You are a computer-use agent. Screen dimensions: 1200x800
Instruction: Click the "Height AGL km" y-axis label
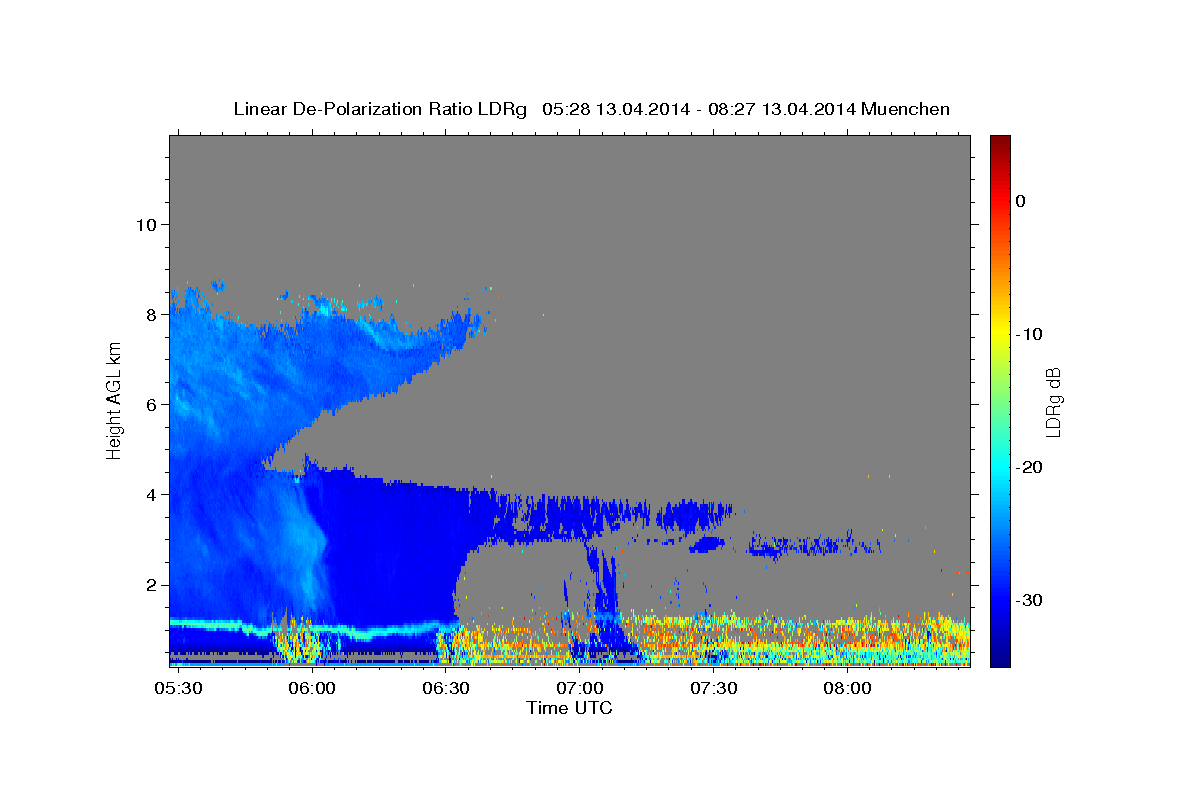pyautogui.click(x=114, y=400)
